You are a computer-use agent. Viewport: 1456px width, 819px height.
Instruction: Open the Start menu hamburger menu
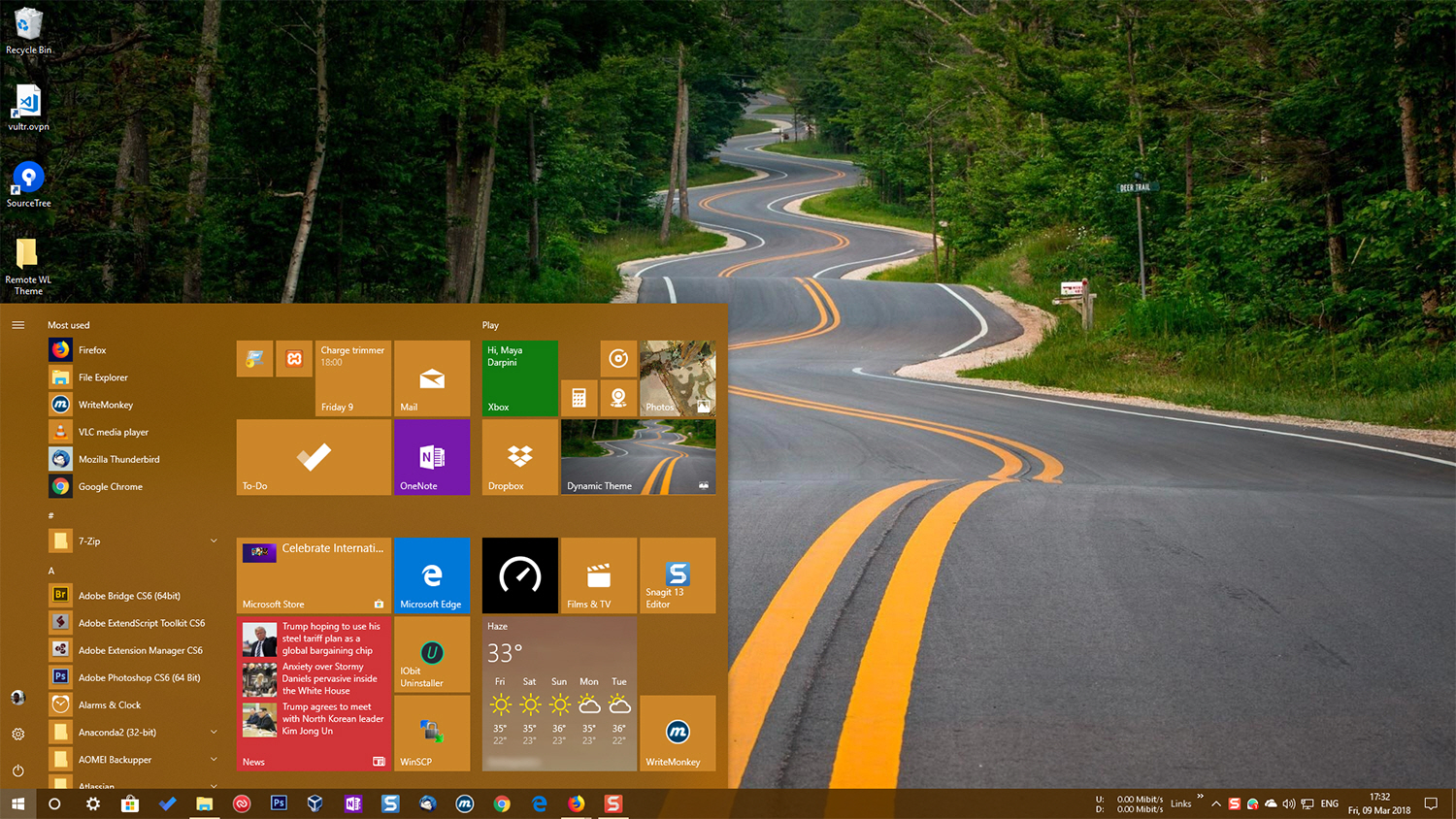click(17, 325)
